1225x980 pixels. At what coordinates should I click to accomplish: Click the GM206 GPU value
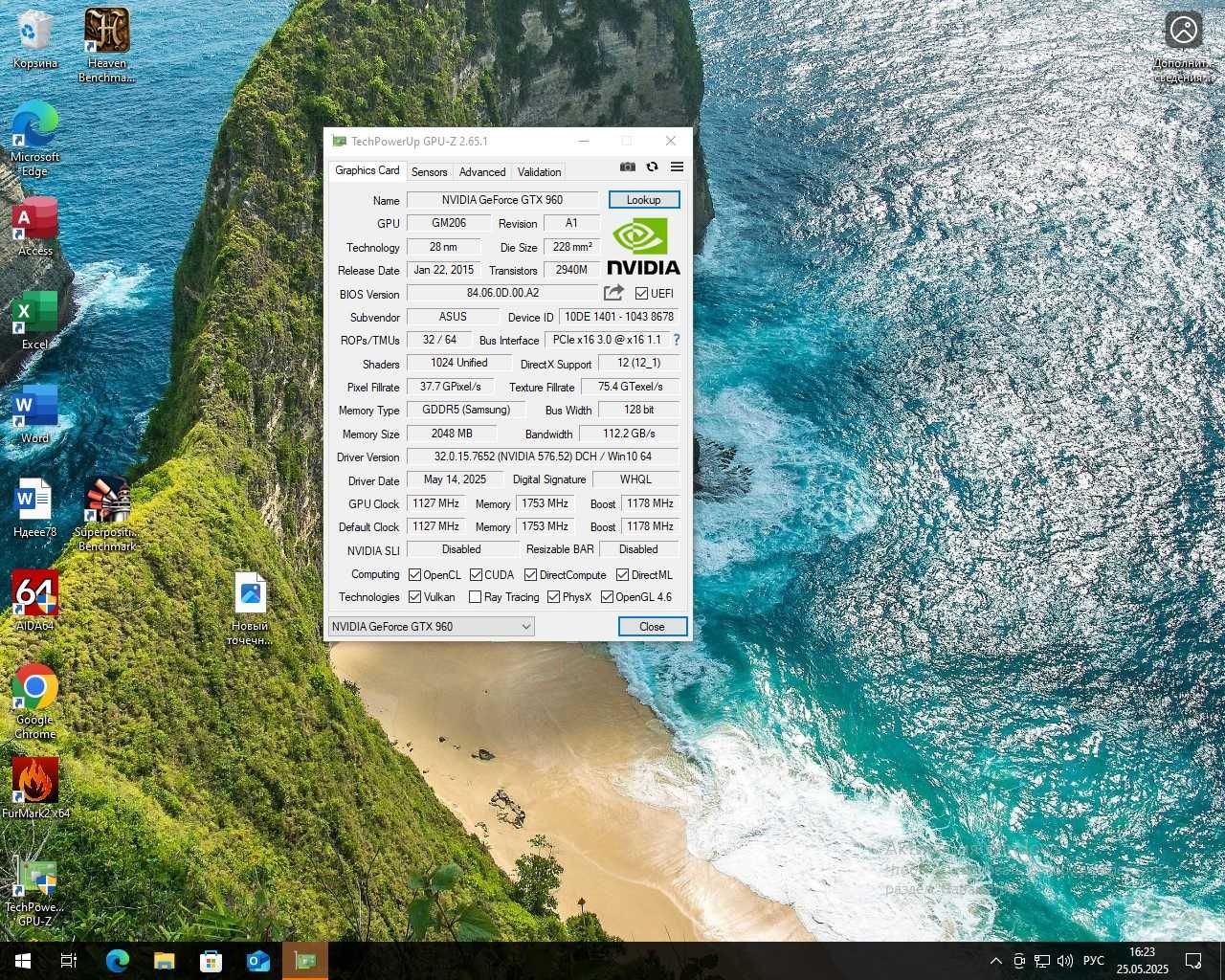pyautogui.click(x=449, y=223)
